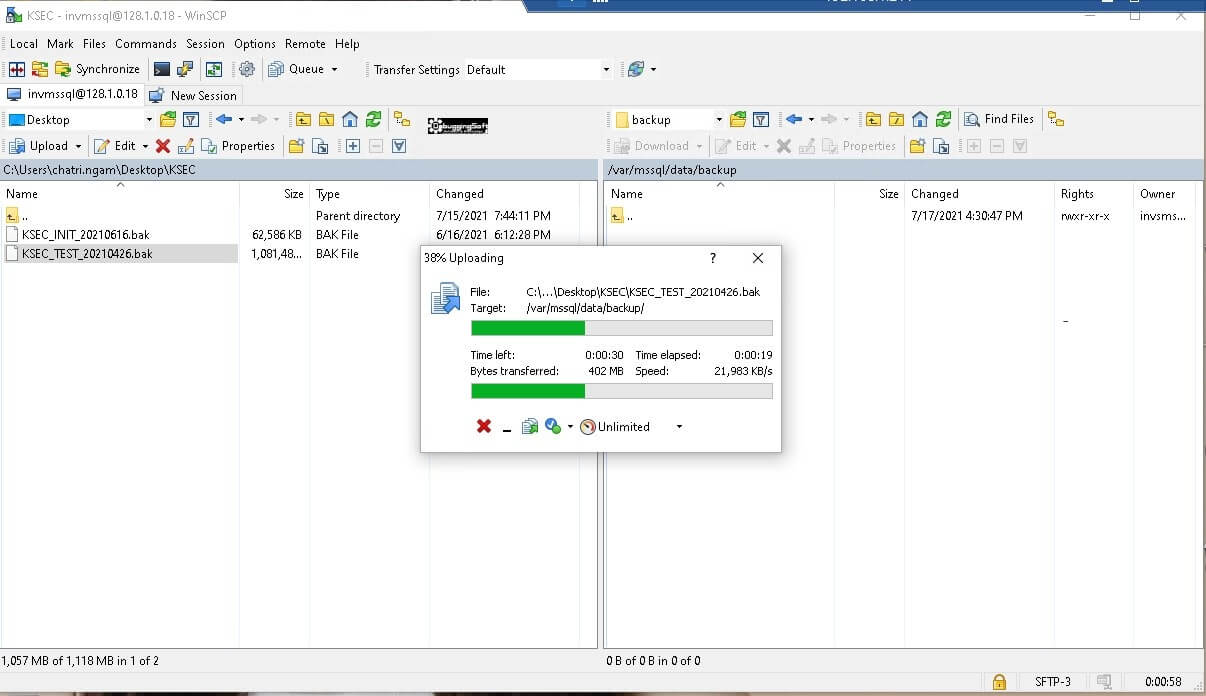The height and width of the screenshot is (696, 1206).
Task: Click the Find Files icon
Action: tap(997, 118)
